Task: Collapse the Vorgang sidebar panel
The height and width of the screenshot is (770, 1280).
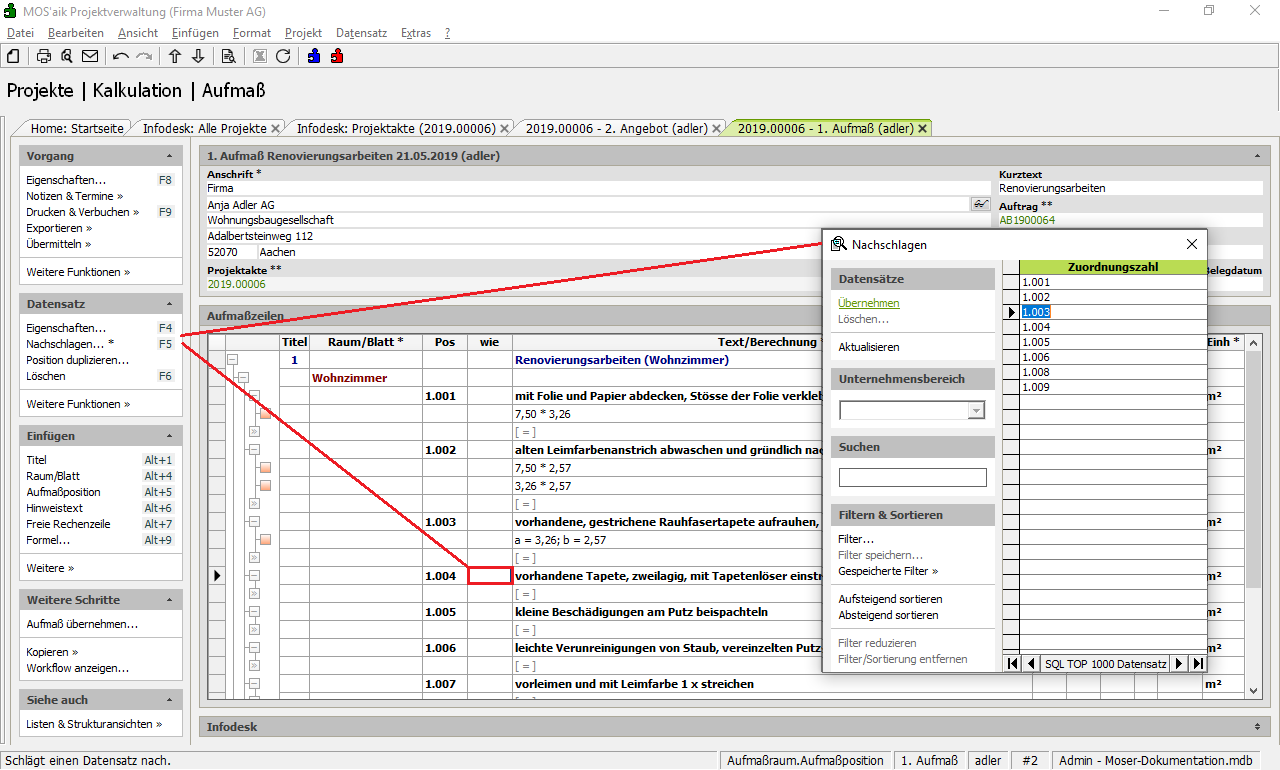Action: [169, 156]
